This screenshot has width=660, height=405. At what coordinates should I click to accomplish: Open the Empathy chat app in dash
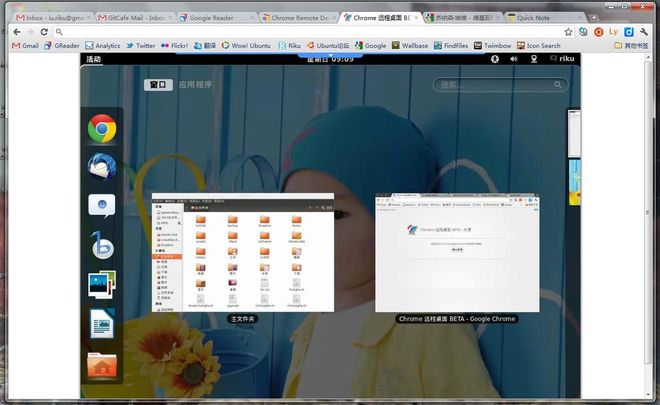[101, 205]
